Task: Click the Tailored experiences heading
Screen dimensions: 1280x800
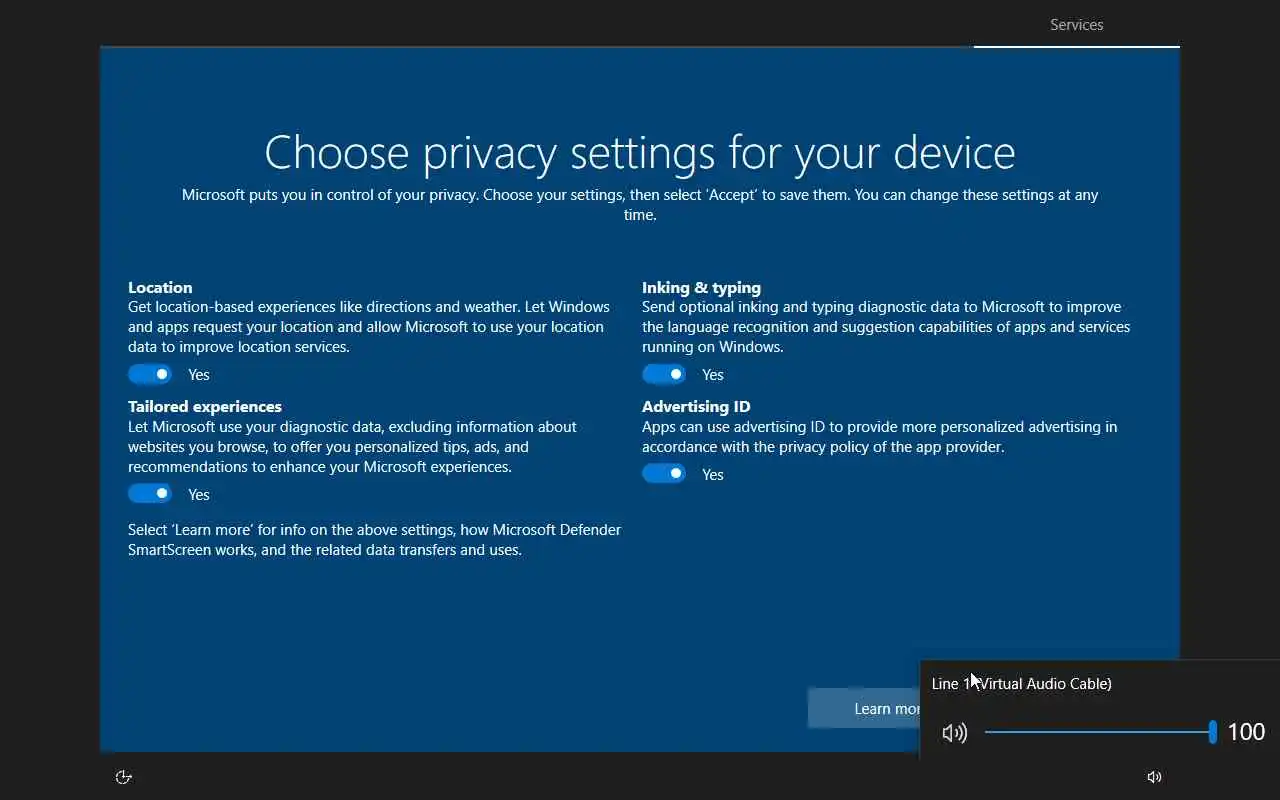Action: [205, 407]
